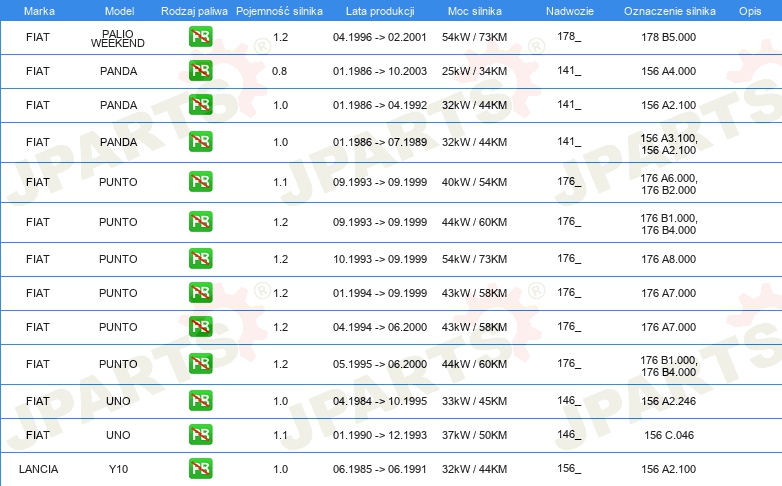This screenshot has width=782, height=486.
Task: Select engine code 156 A4.000
Action: pyautogui.click(x=668, y=71)
